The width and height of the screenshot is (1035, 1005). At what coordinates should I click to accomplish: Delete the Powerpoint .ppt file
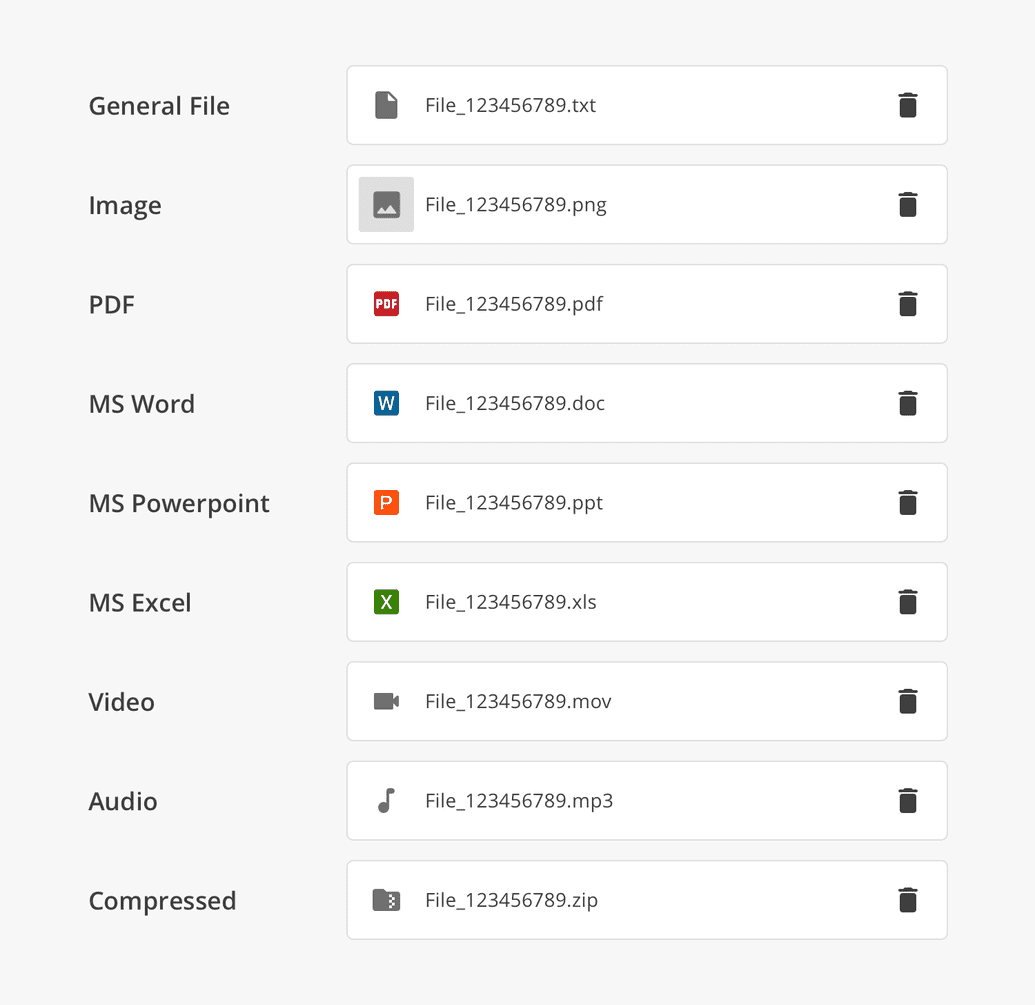pyautogui.click(x=908, y=503)
